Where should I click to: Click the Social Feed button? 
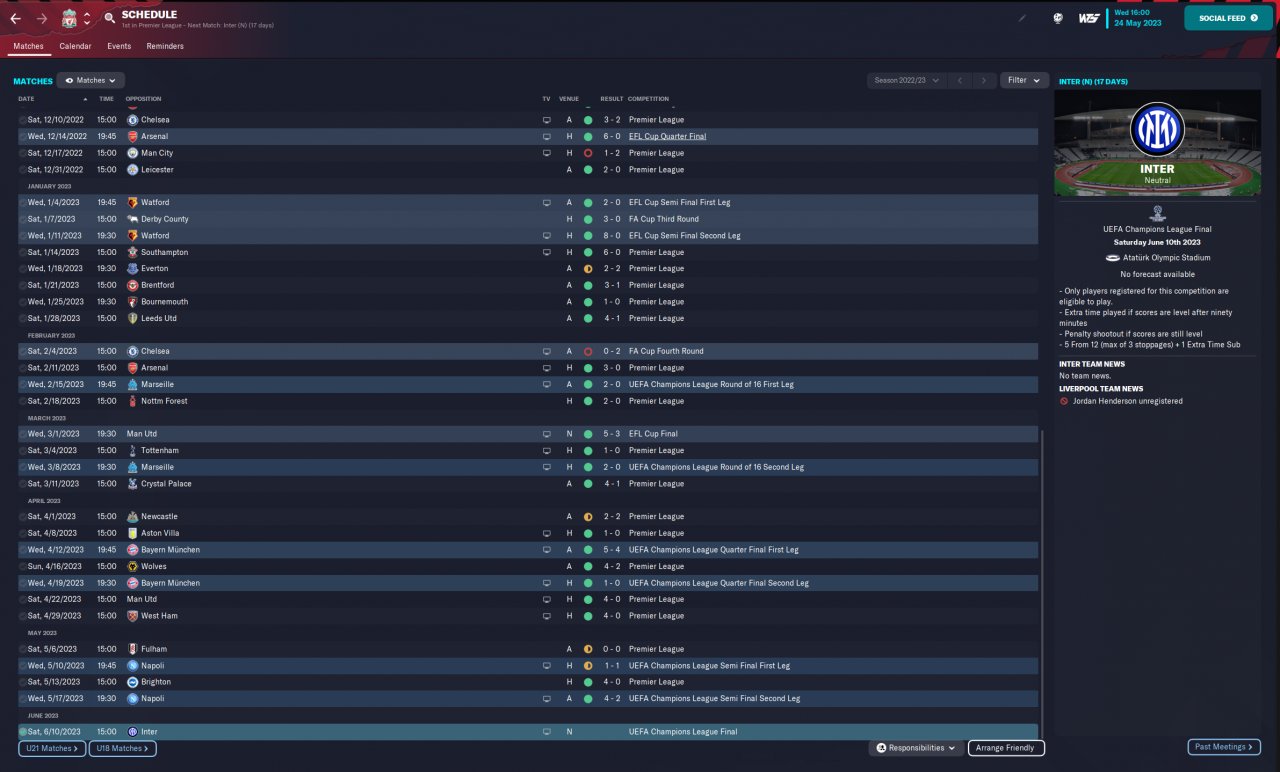point(1229,18)
